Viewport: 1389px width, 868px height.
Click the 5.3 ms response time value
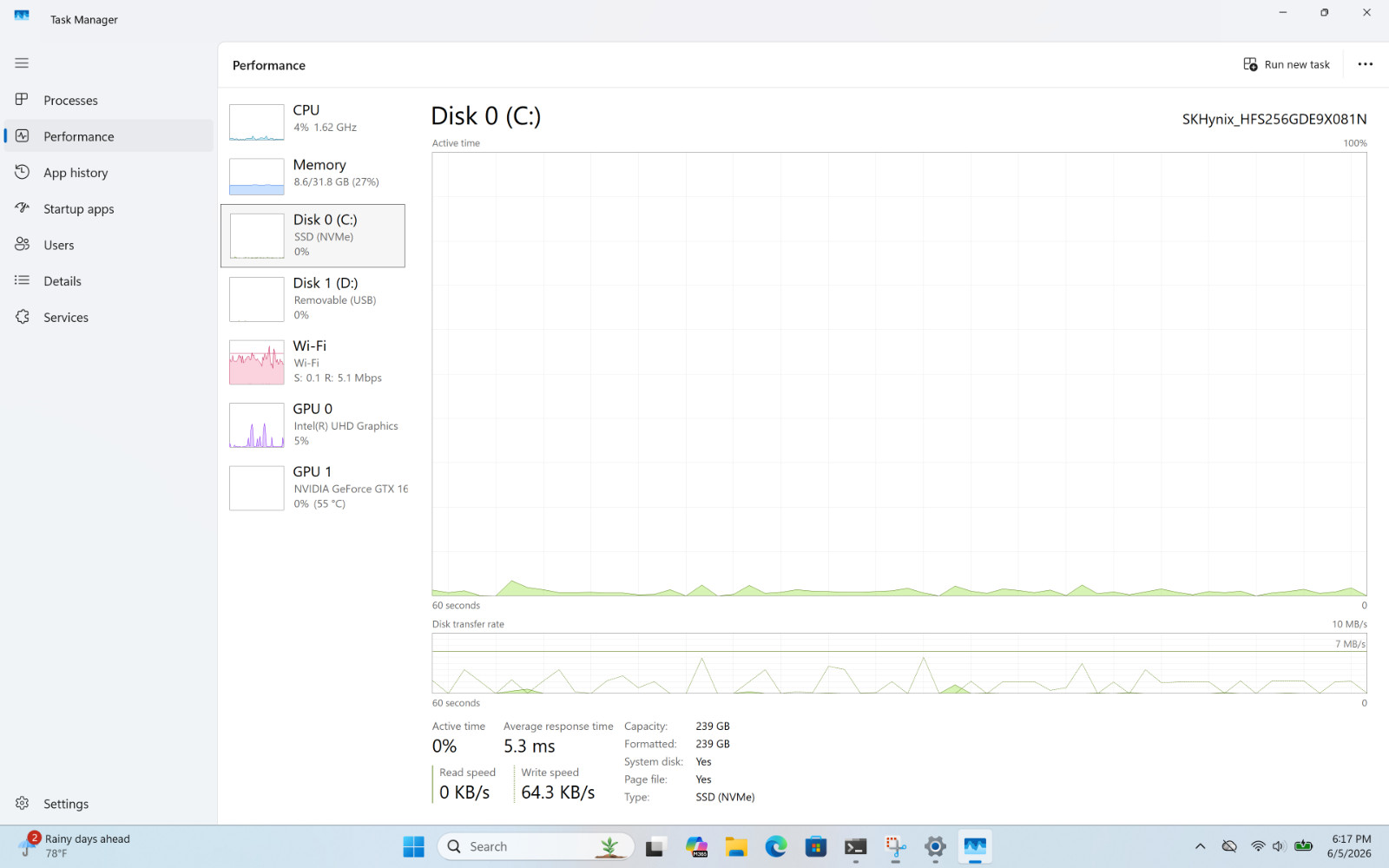click(530, 746)
